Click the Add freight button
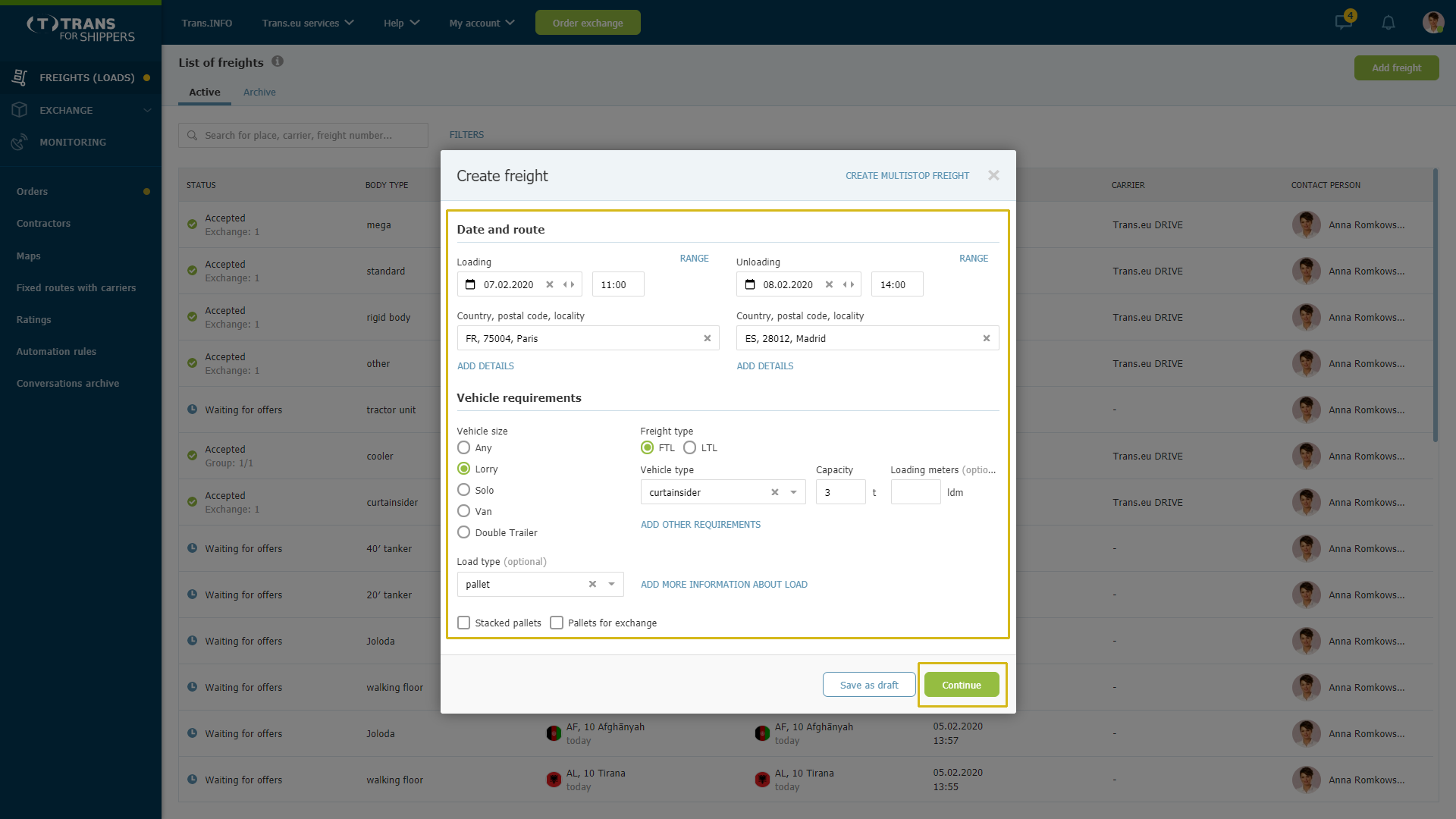Screen dimensions: 1456x819 click(1396, 67)
